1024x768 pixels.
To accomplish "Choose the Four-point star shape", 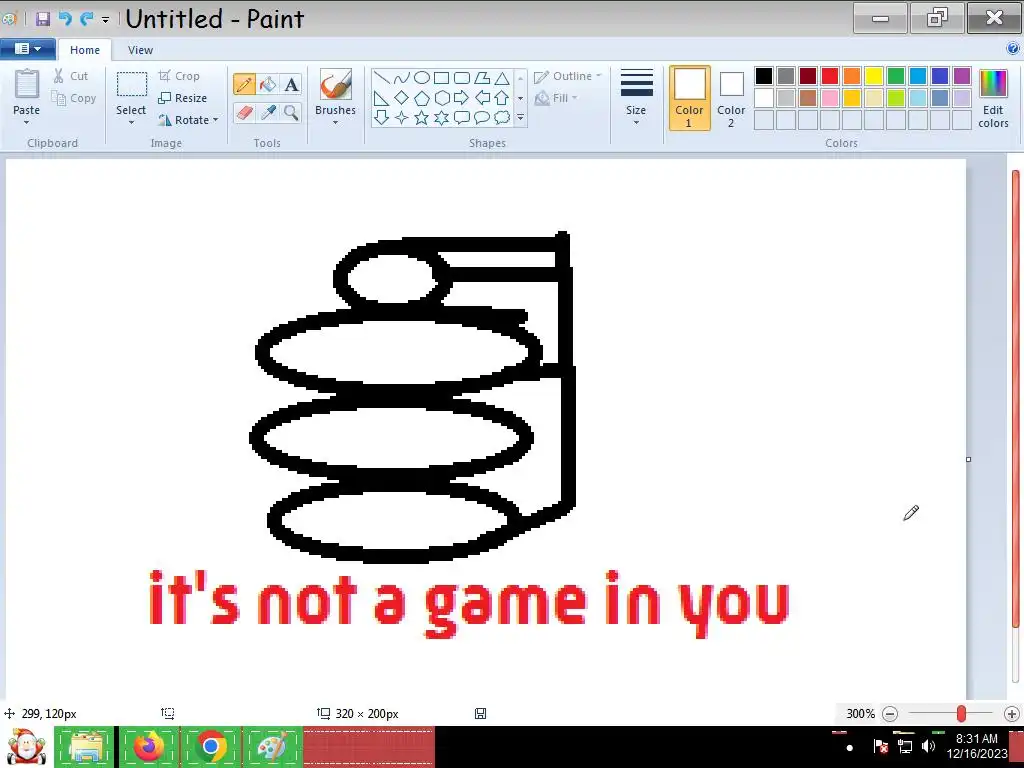I will (x=402, y=118).
